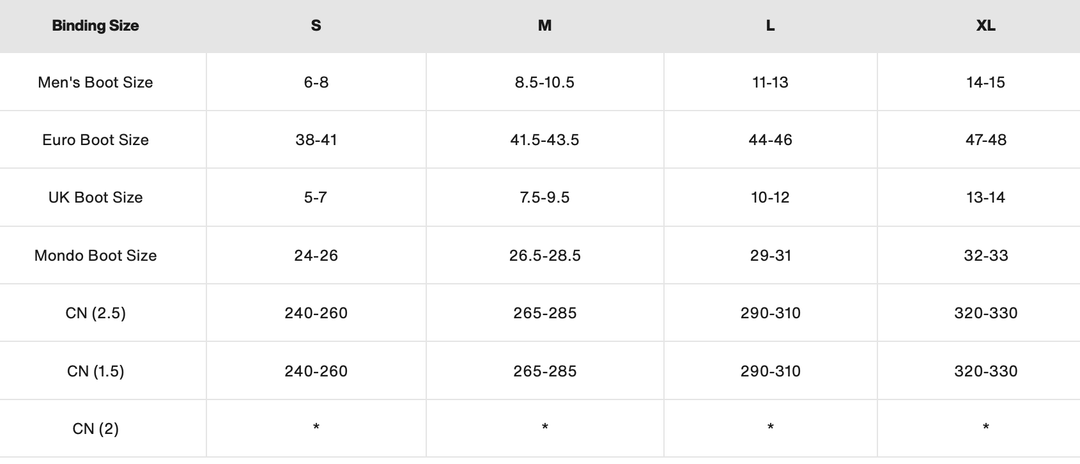Click the UK Boot Size row label

[95, 197]
